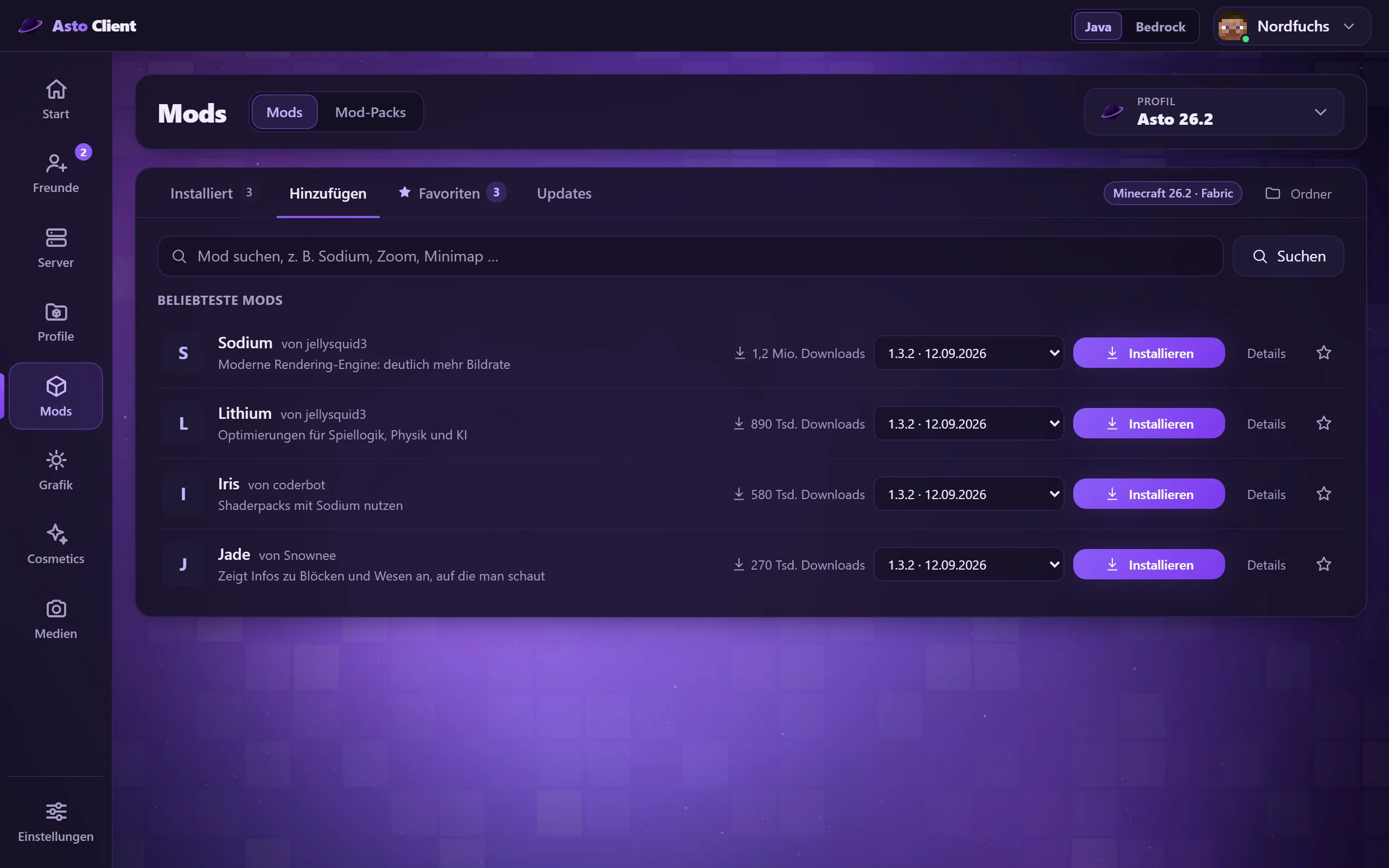Open Jade version dropdown
Screen dimensions: 1389x868
click(x=969, y=564)
